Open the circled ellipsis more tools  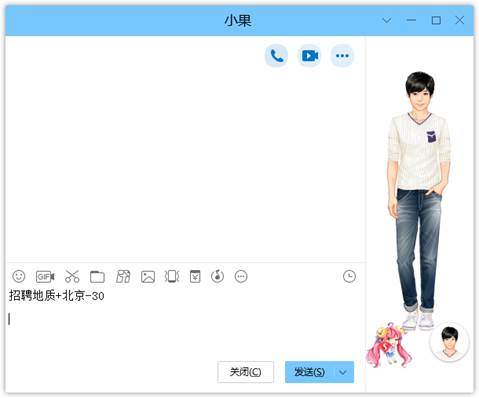pyautogui.click(x=241, y=276)
